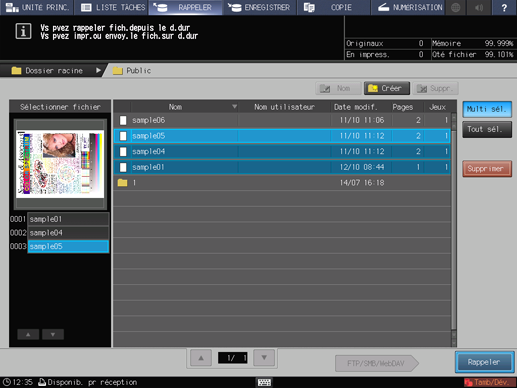
Task: Go to previous page of file list
Action: click(x=201, y=358)
